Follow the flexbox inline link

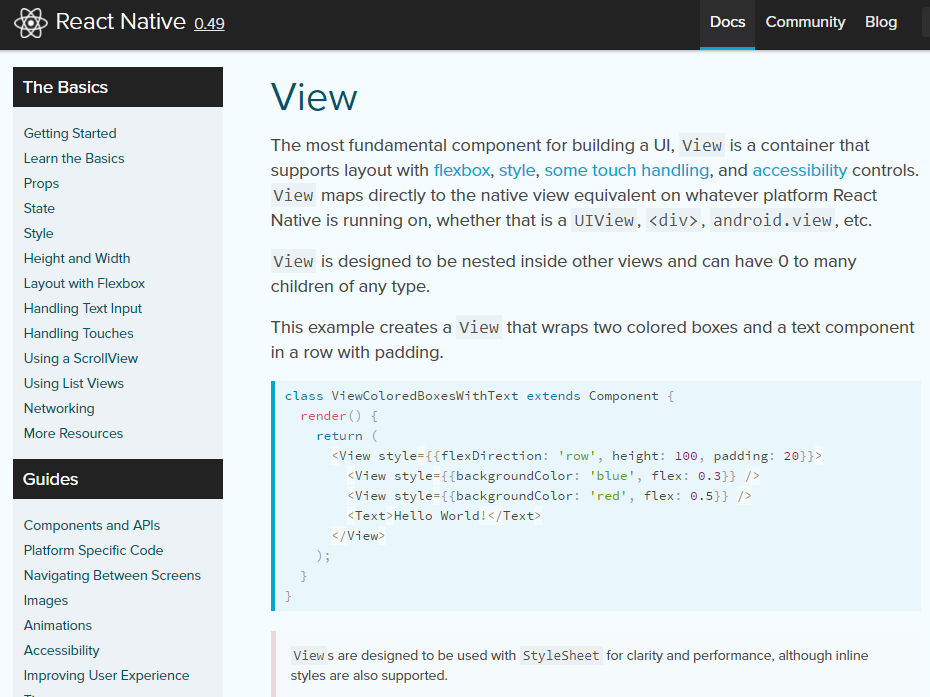pyautogui.click(x=461, y=170)
